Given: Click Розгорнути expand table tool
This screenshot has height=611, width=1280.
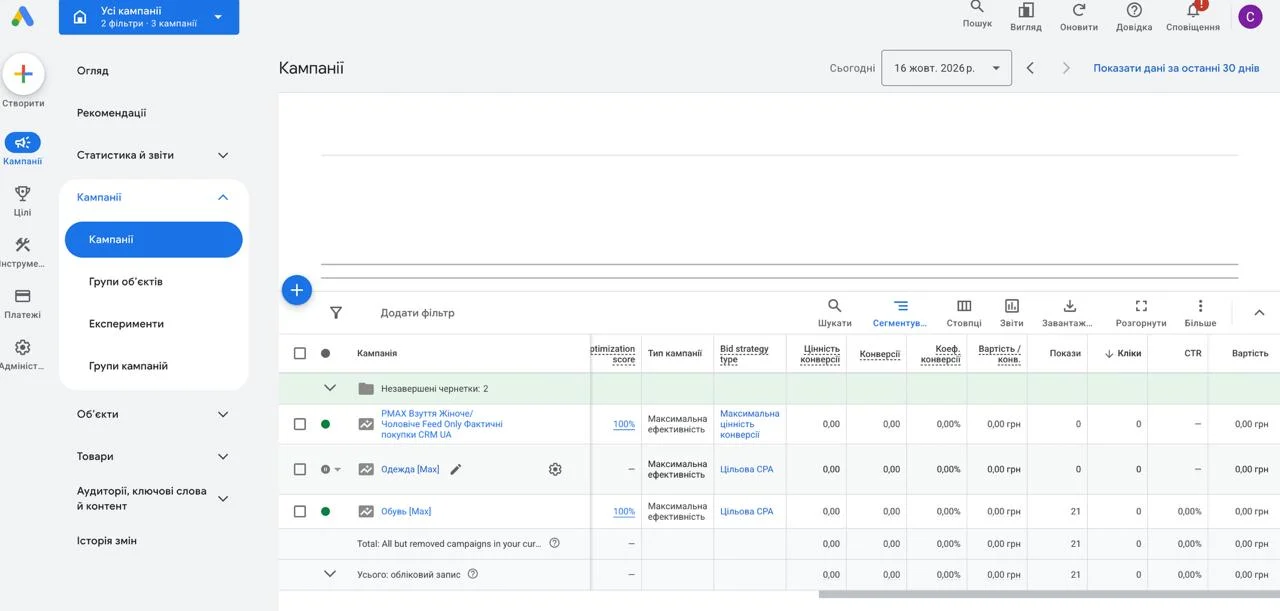Looking at the screenshot, I should coord(1141,312).
